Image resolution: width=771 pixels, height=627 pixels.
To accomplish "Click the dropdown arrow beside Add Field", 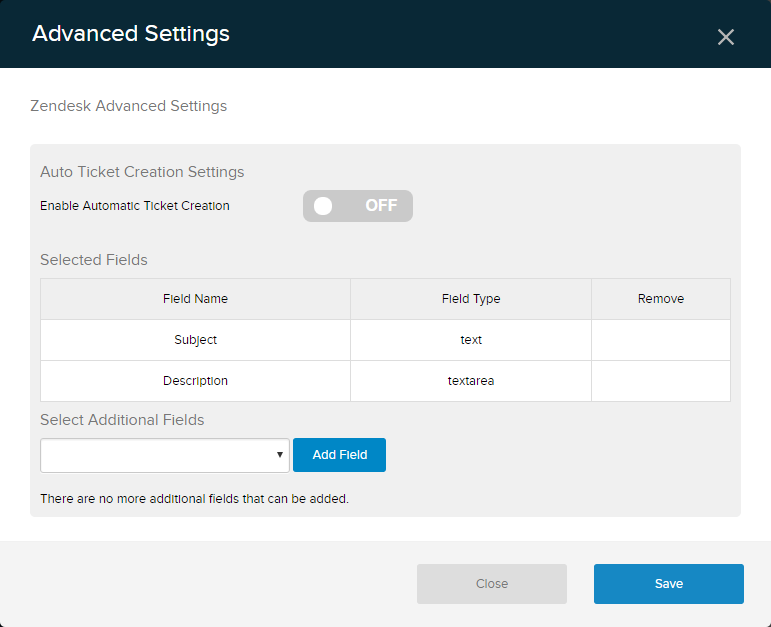I will tap(280, 455).
